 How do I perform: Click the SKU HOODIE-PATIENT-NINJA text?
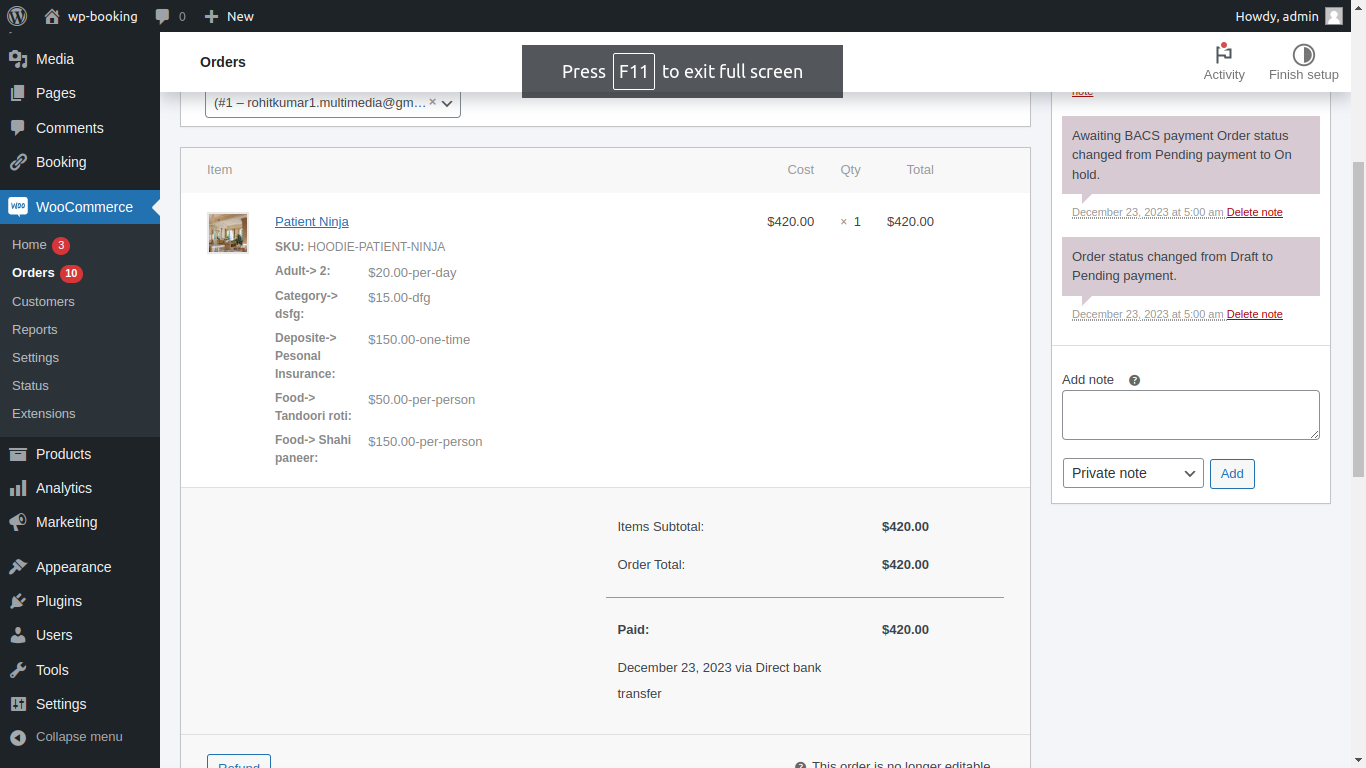(x=360, y=247)
